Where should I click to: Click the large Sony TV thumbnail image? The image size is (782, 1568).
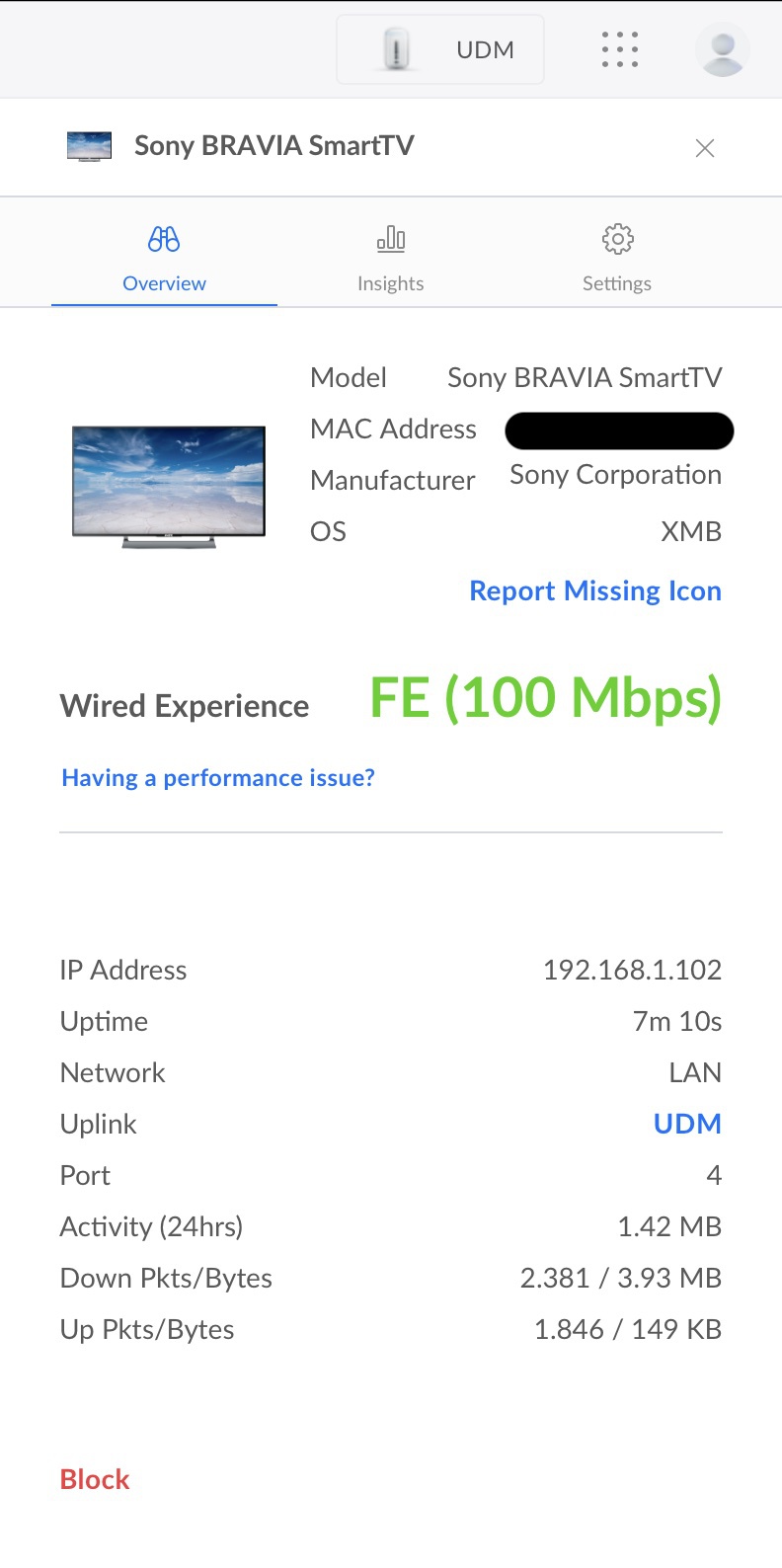169,486
